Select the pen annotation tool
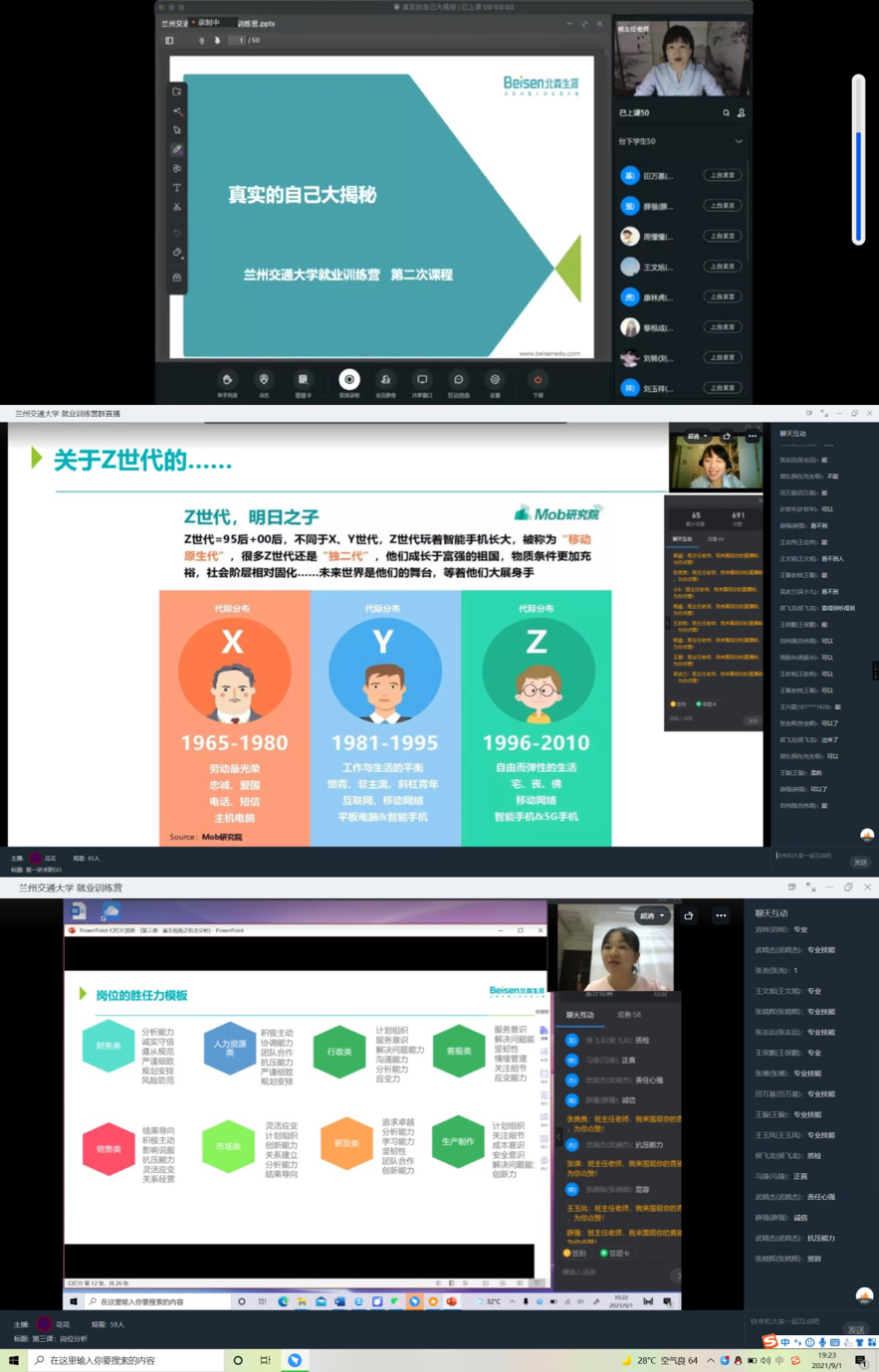The image size is (879, 1372). 177,149
